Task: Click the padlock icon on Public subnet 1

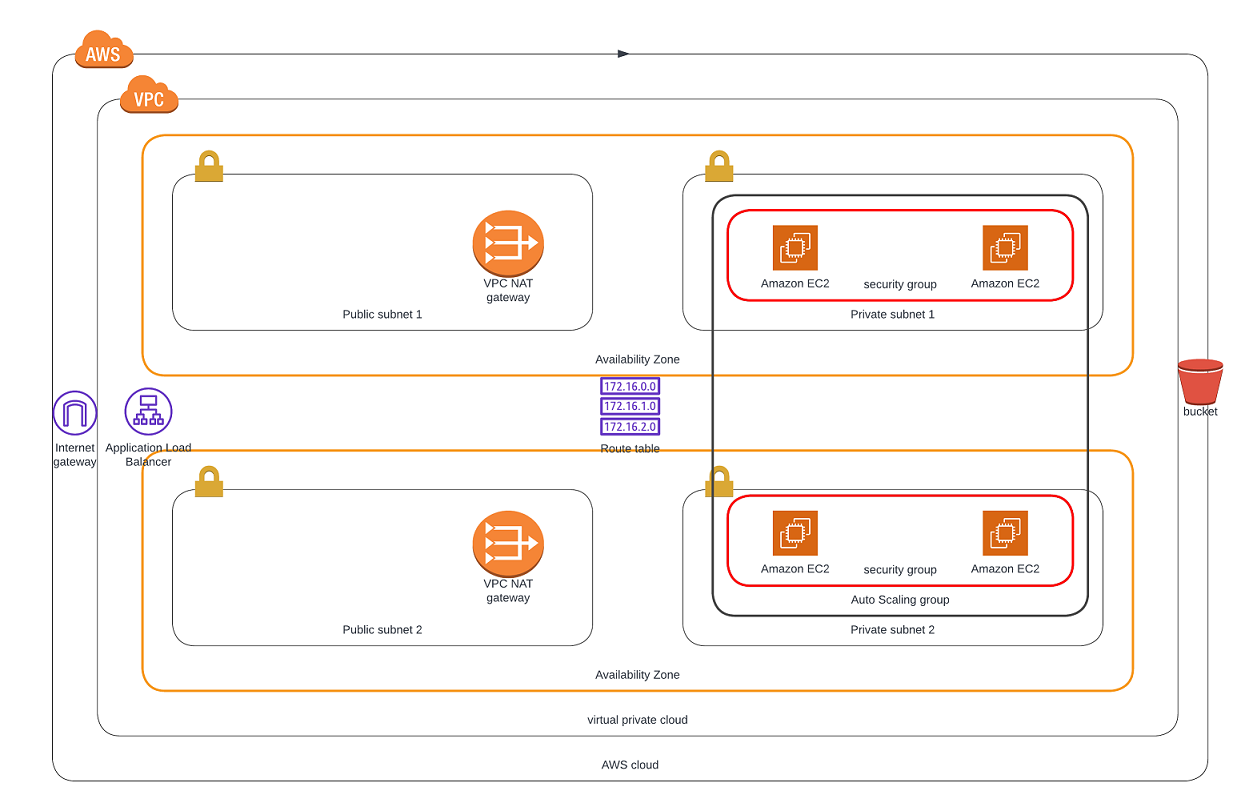Action: (208, 166)
